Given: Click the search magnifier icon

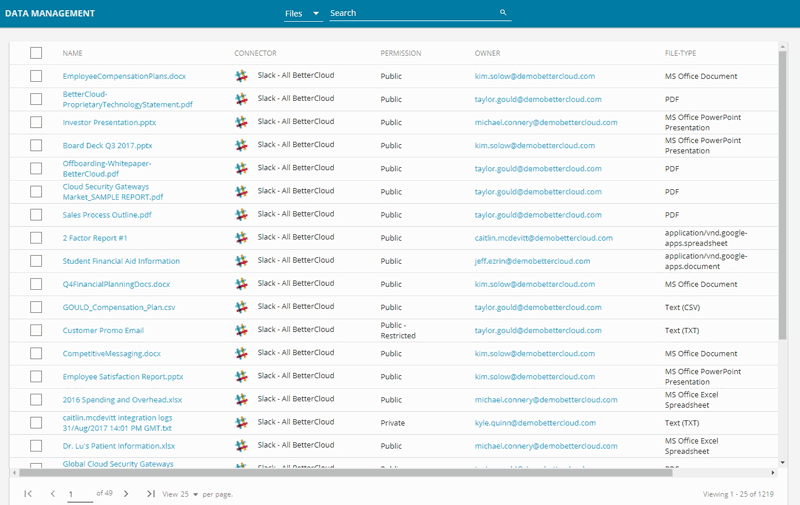Looking at the screenshot, I should (503, 13).
